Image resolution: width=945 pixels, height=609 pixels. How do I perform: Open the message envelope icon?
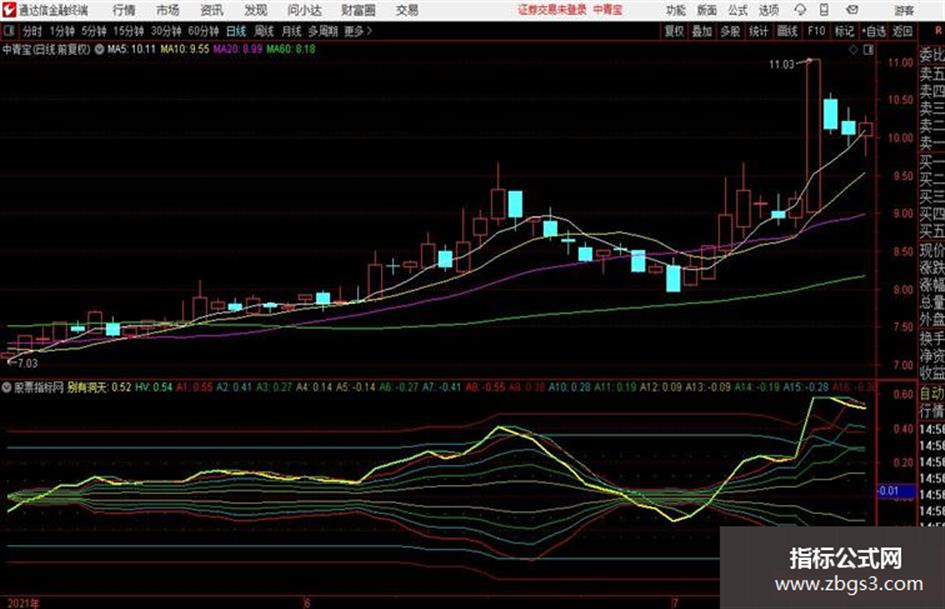pyautogui.click(x=852, y=10)
